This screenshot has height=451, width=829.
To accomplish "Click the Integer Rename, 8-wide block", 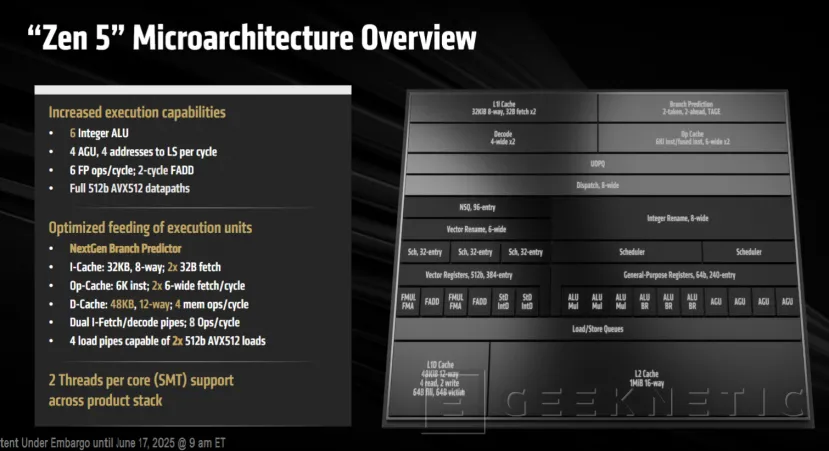I will tap(676, 217).
